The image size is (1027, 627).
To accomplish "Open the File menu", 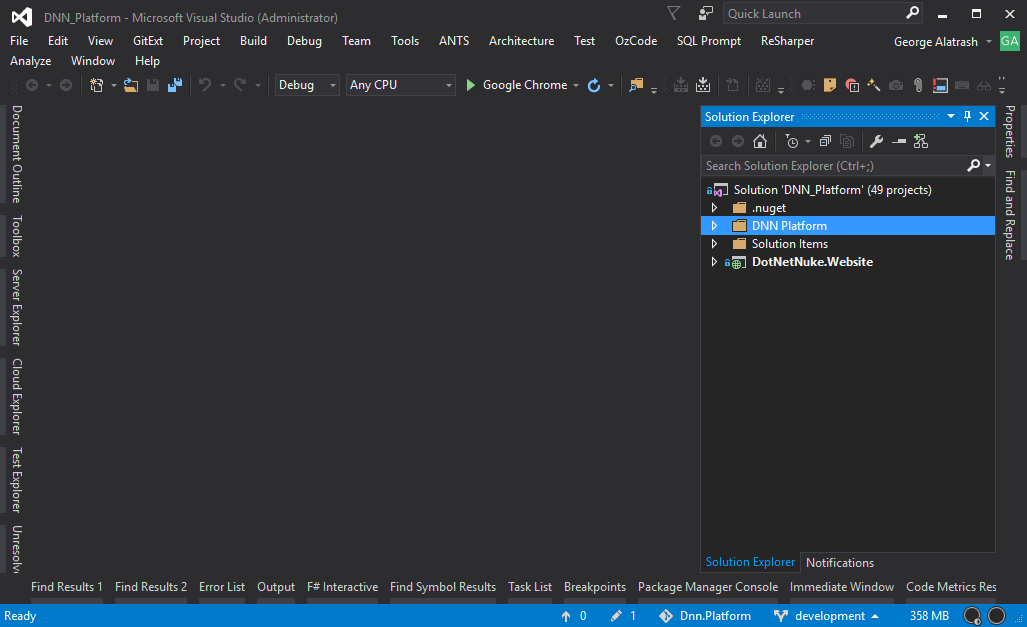I will pyautogui.click(x=19, y=41).
